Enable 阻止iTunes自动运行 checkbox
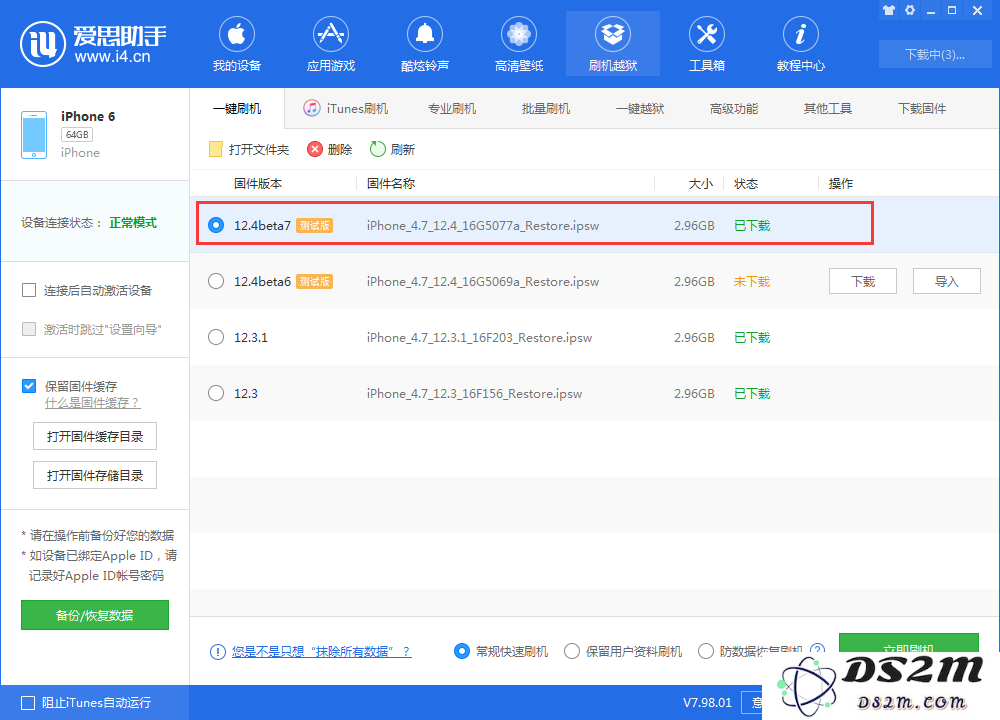The height and width of the screenshot is (720, 1000). [28, 703]
